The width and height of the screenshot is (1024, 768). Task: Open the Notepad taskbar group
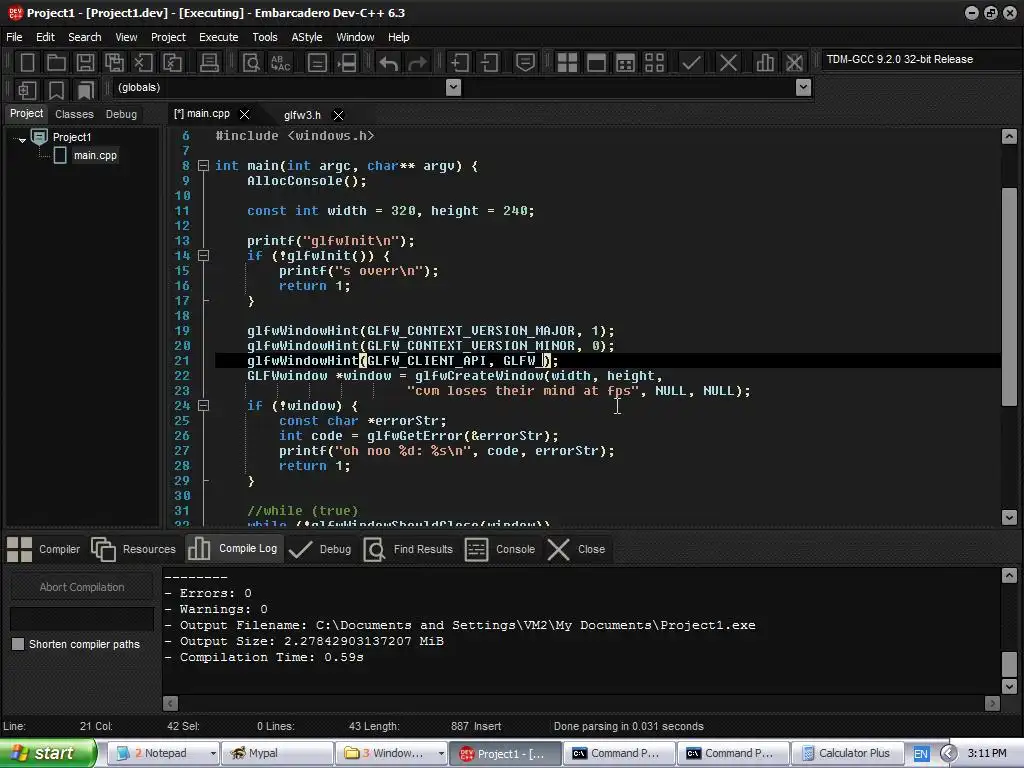click(163, 753)
